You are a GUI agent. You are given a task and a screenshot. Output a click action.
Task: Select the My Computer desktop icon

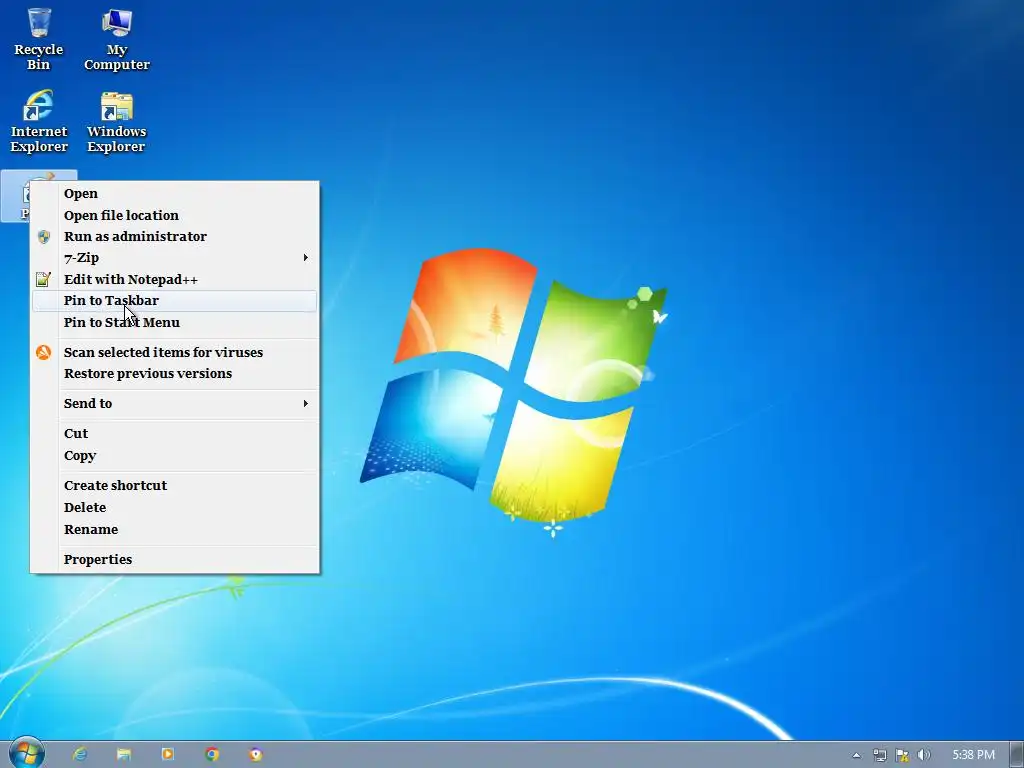click(117, 39)
